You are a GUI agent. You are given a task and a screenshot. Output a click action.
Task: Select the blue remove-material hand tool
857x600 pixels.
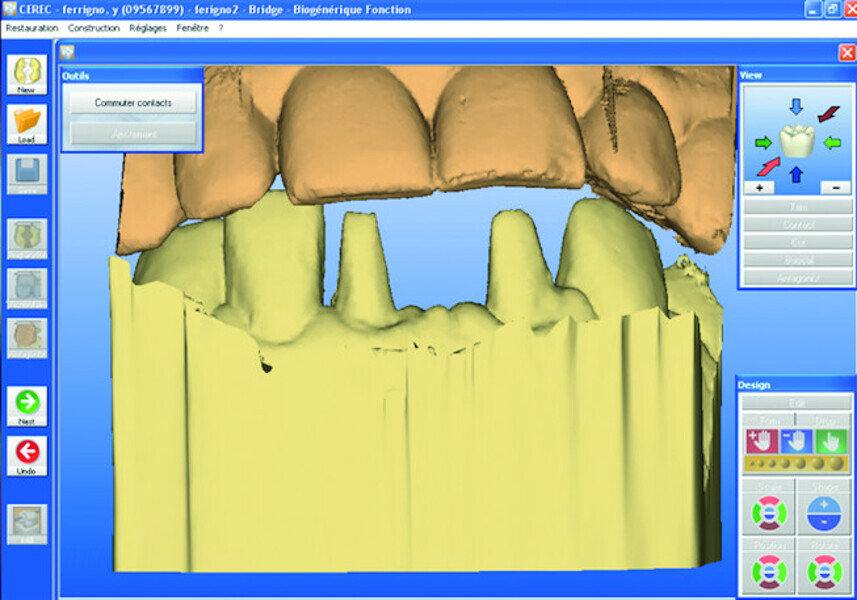797,441
